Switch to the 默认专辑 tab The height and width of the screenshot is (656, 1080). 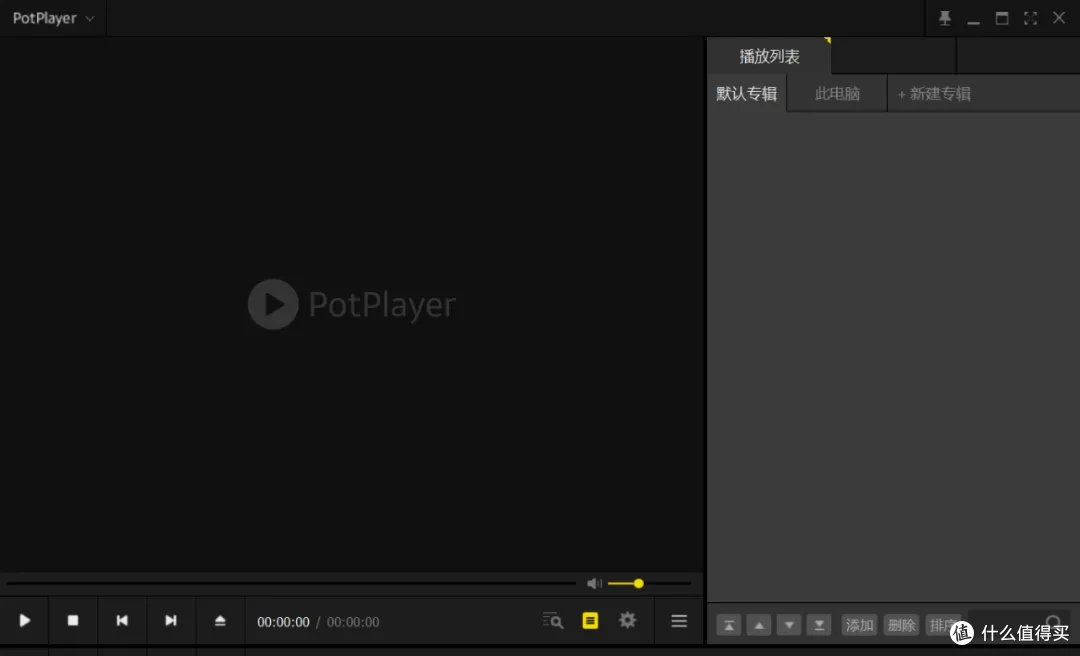[x=747, y=94]
